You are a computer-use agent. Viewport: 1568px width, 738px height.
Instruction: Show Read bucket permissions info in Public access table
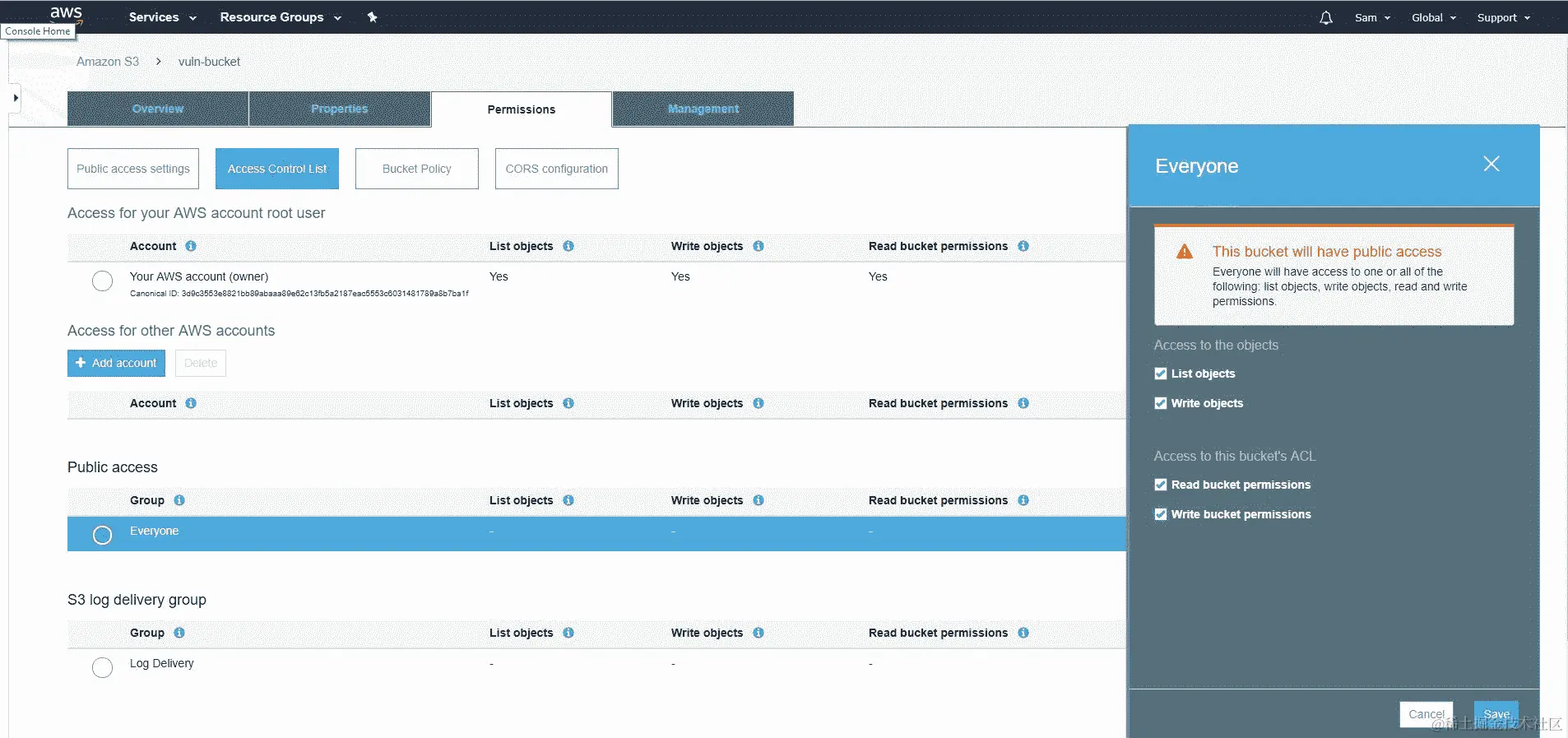pos(1023,500)
